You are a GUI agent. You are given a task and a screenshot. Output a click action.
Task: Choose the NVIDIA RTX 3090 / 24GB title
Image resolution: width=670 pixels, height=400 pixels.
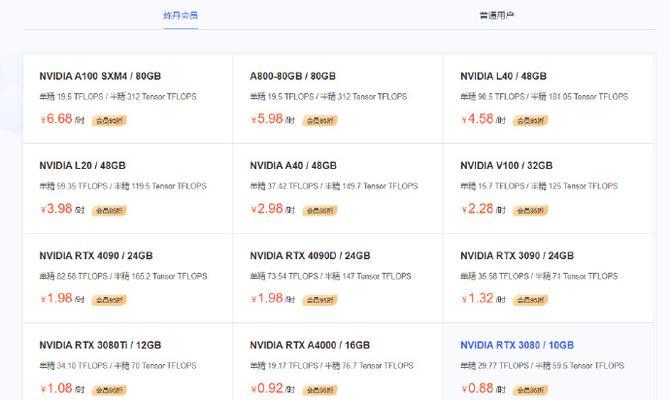(517, 256)
